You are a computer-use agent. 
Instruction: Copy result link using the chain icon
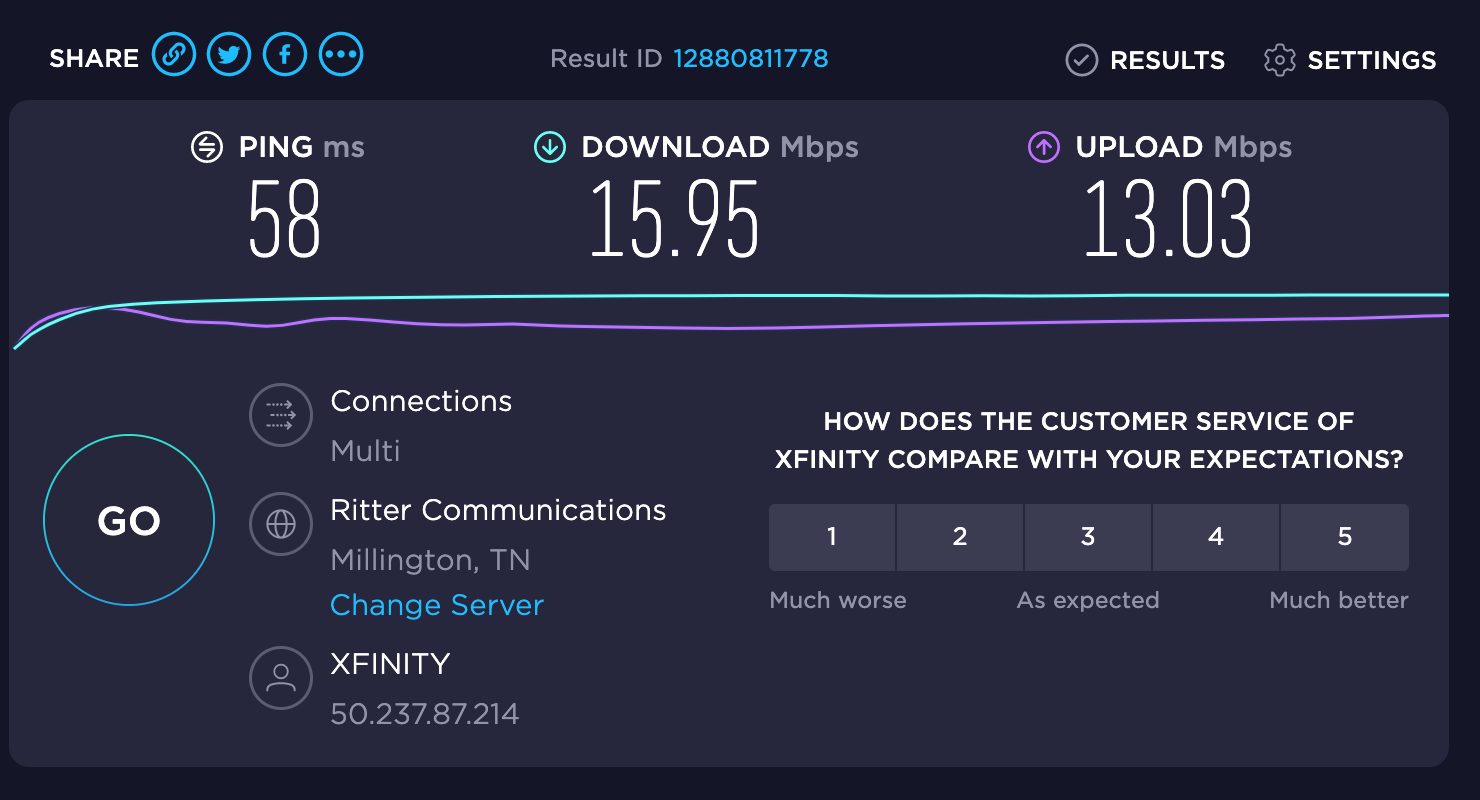173,54
